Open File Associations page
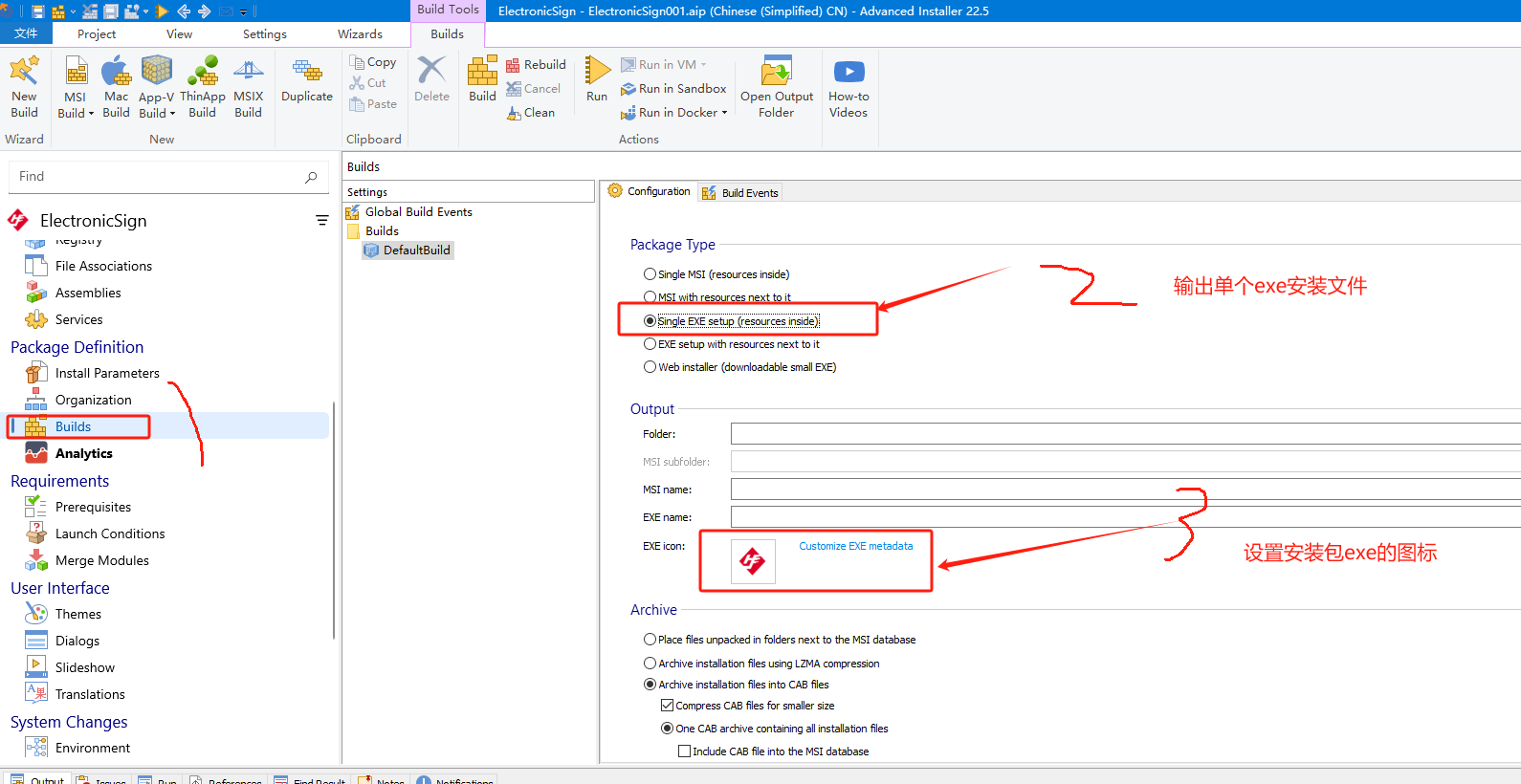1521x784 pixels. click(x=103, y=266)
